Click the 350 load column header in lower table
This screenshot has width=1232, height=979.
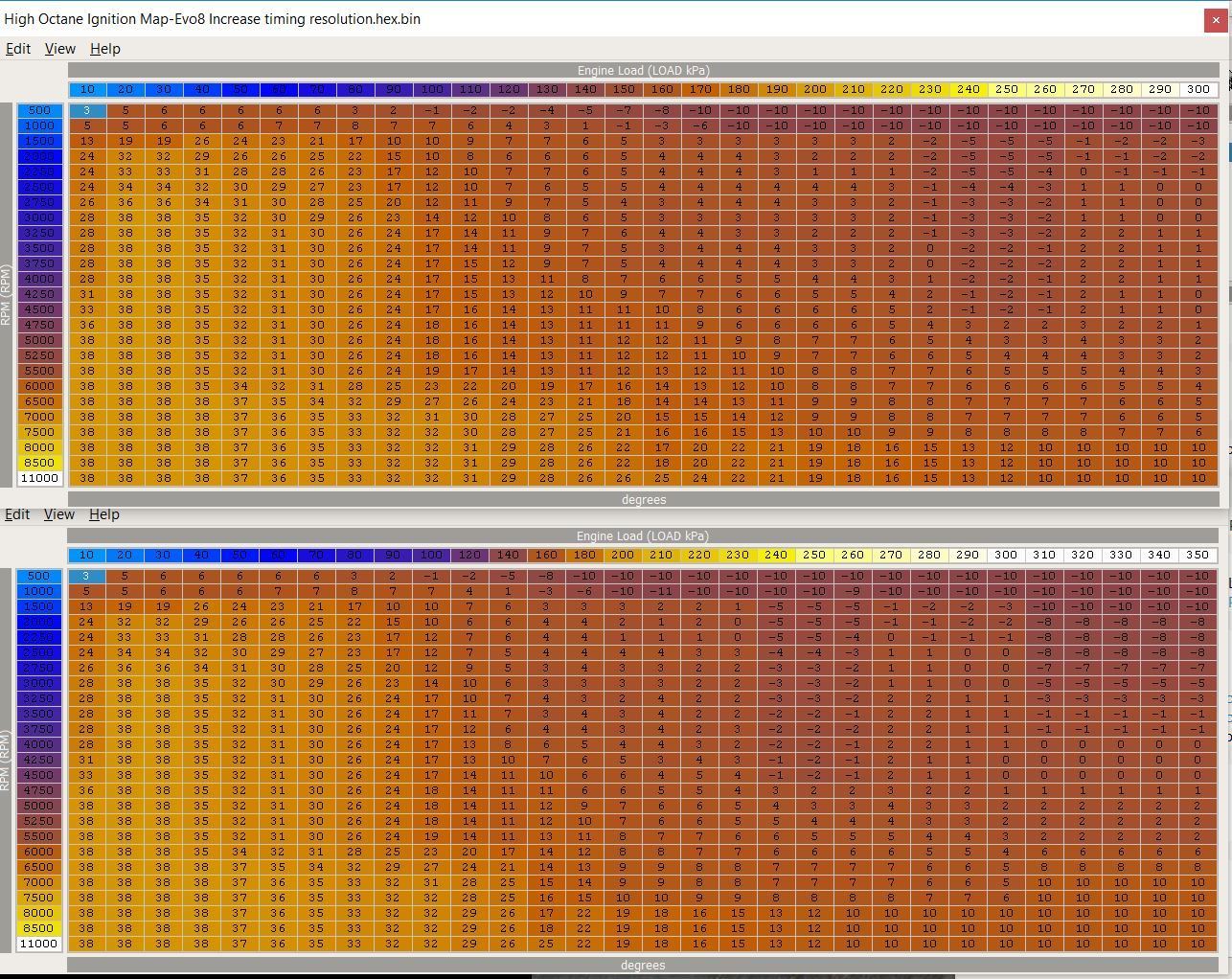tap(1197, 555)
